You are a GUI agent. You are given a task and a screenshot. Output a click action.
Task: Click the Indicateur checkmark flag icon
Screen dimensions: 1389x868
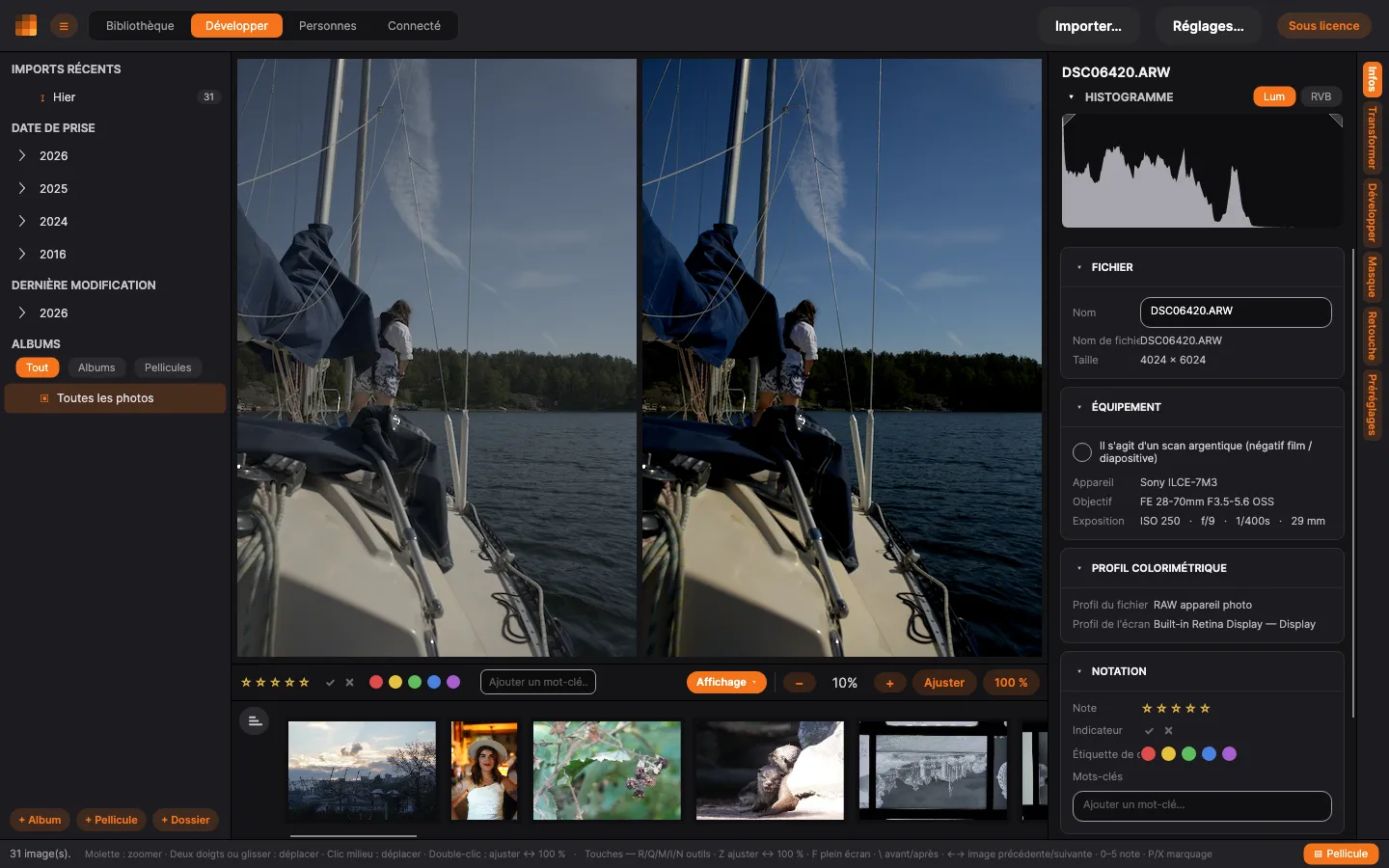(1149, 731)
